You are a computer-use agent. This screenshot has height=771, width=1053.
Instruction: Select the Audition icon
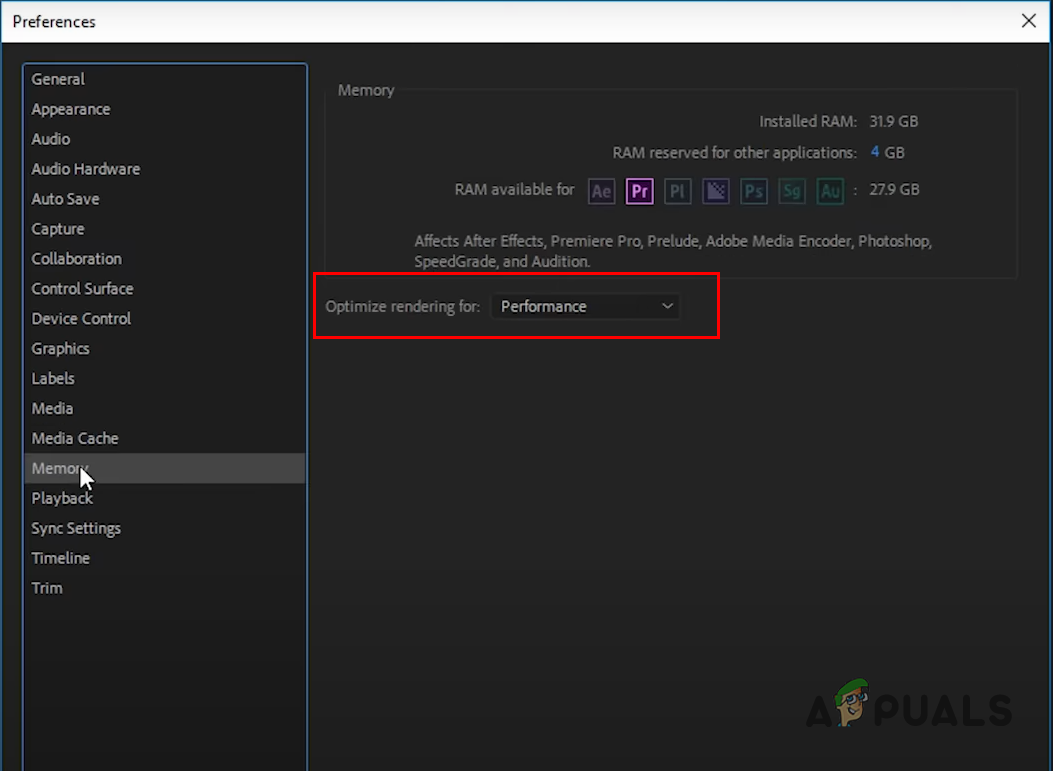pyautogui.click(x=829, y=191)
